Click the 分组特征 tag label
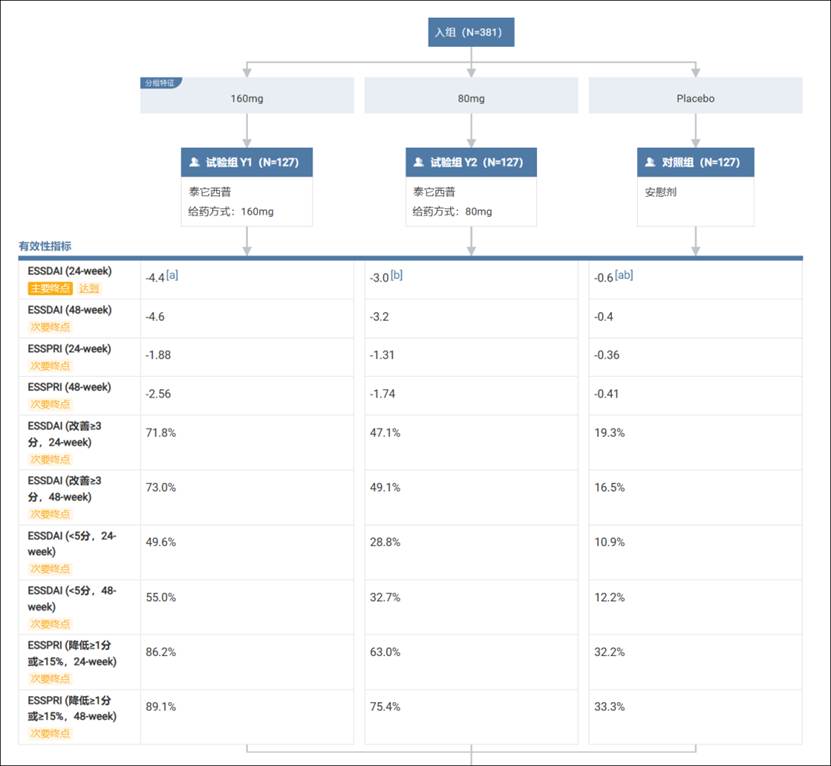Viewport: 831px width, 766px height. pyautogui.click(x=160, y=83)
